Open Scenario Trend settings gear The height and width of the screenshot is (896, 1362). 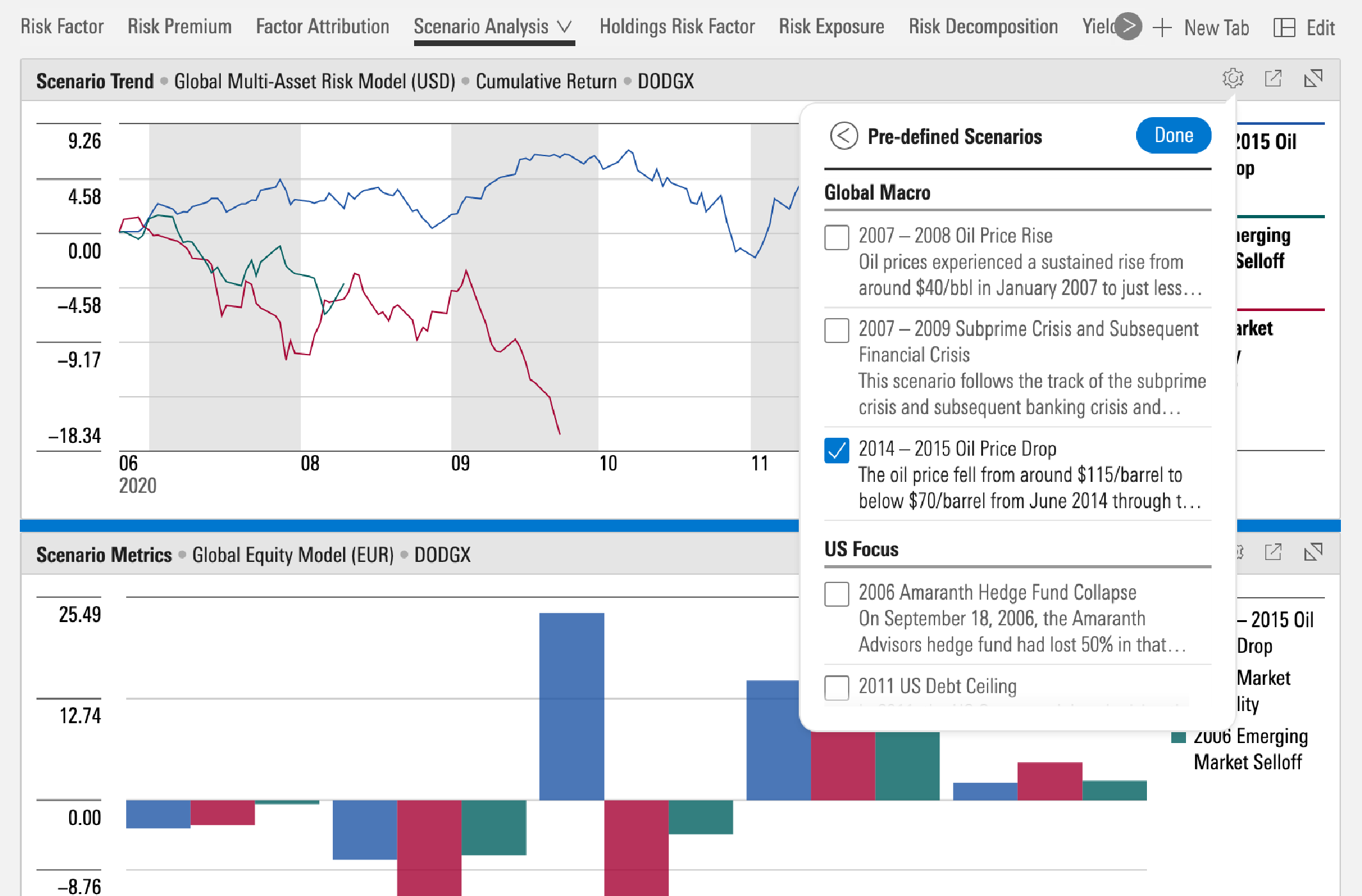point(1233,79)
